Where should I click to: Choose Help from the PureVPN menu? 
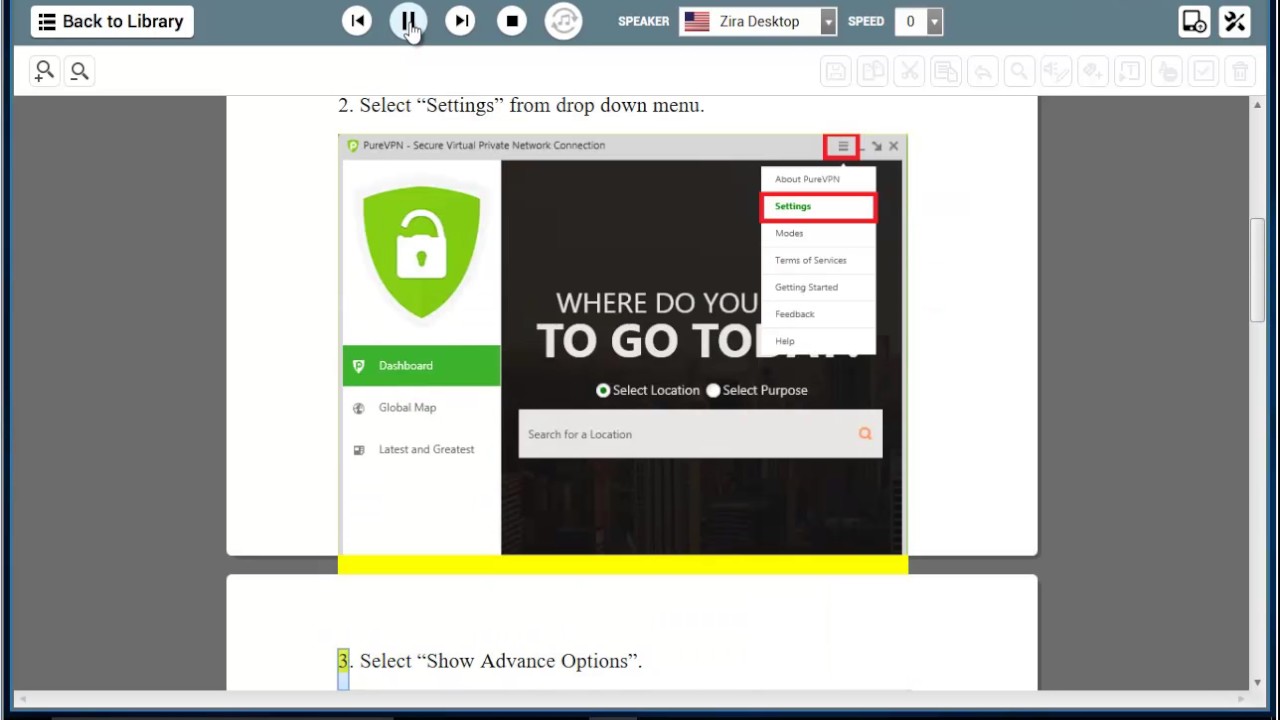818,341
